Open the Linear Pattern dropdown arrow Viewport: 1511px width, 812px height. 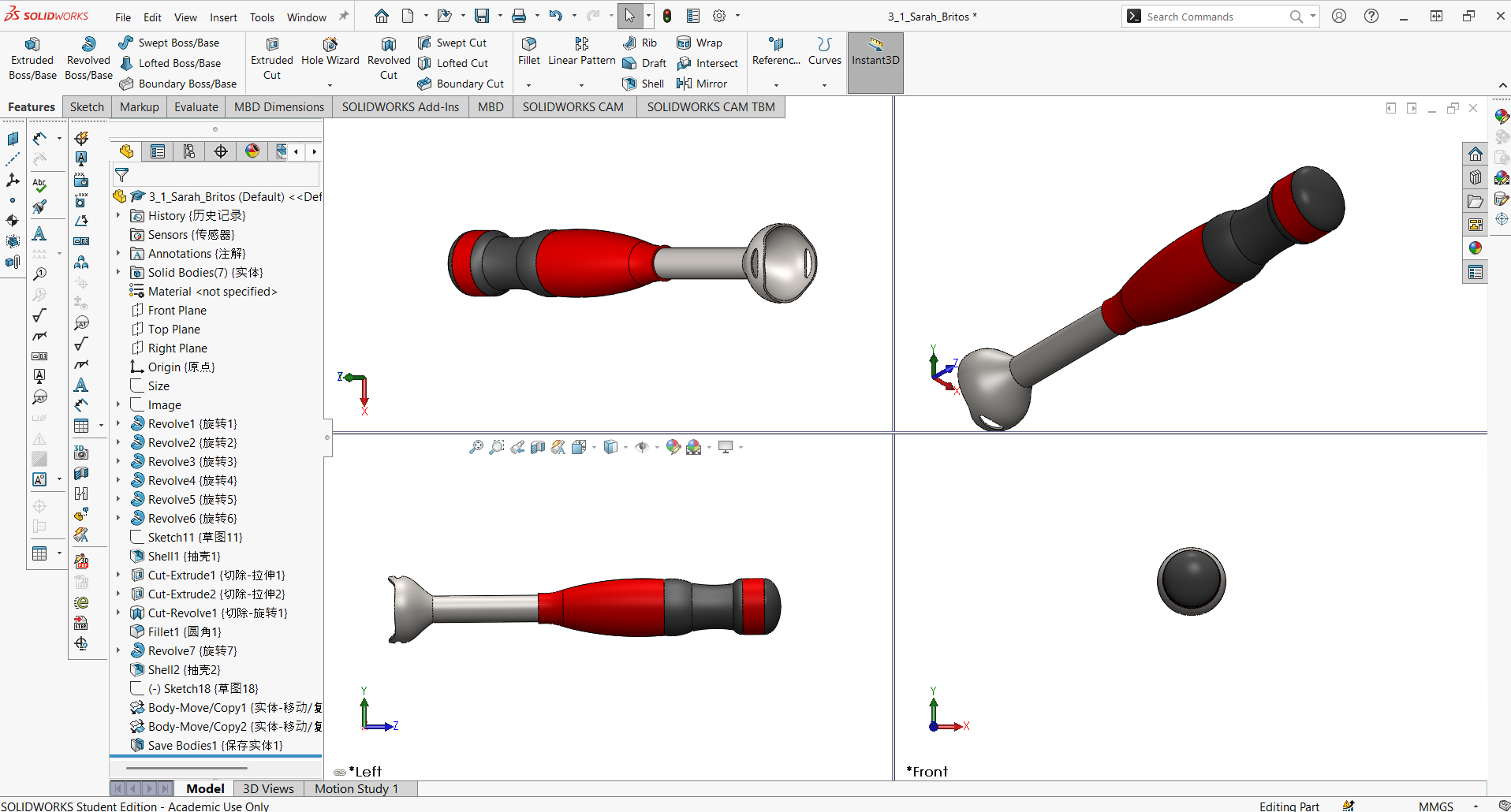coord(582,84)
